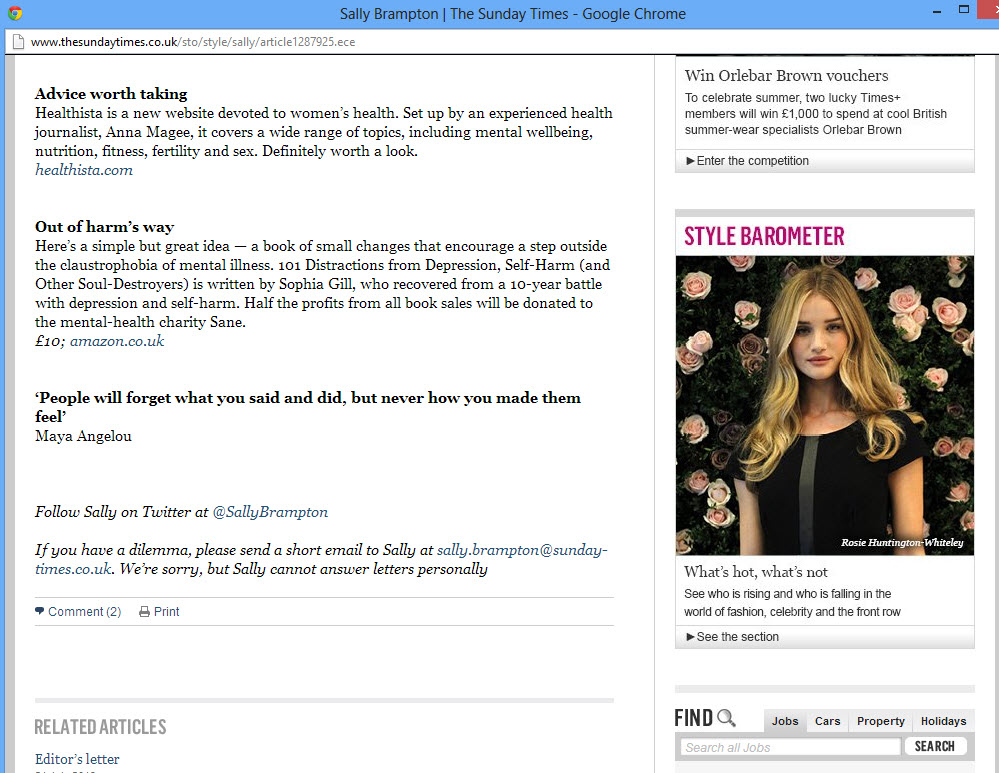The image size is (999, 773).
Task: Click the Print link
Action: (x=166, y=612)
